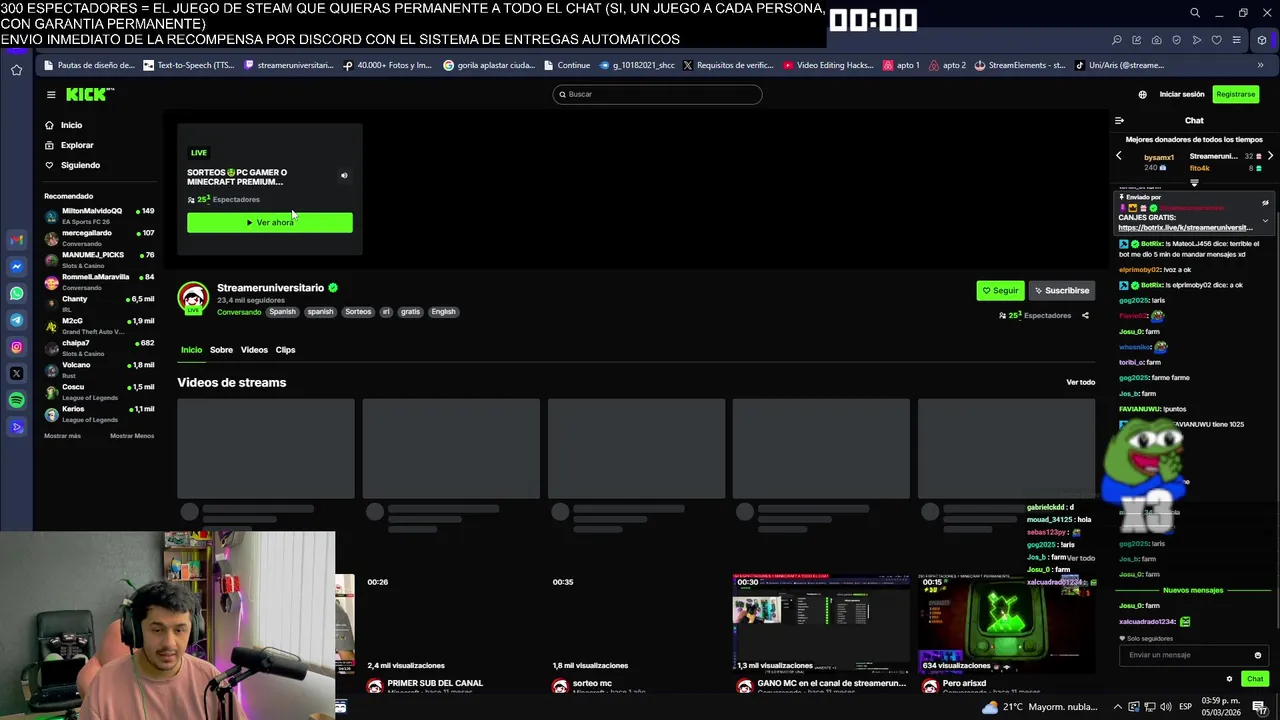The image size is (1280, 720).
Task: Show hidden system tray icons
Action: (1118, 707)
